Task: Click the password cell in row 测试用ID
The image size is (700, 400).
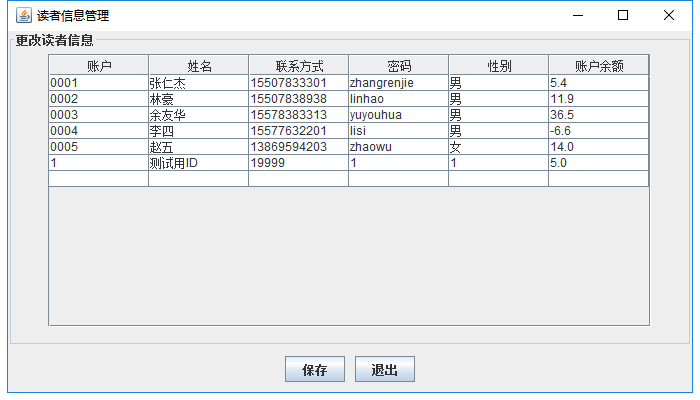Action: (x=399, y=163)
